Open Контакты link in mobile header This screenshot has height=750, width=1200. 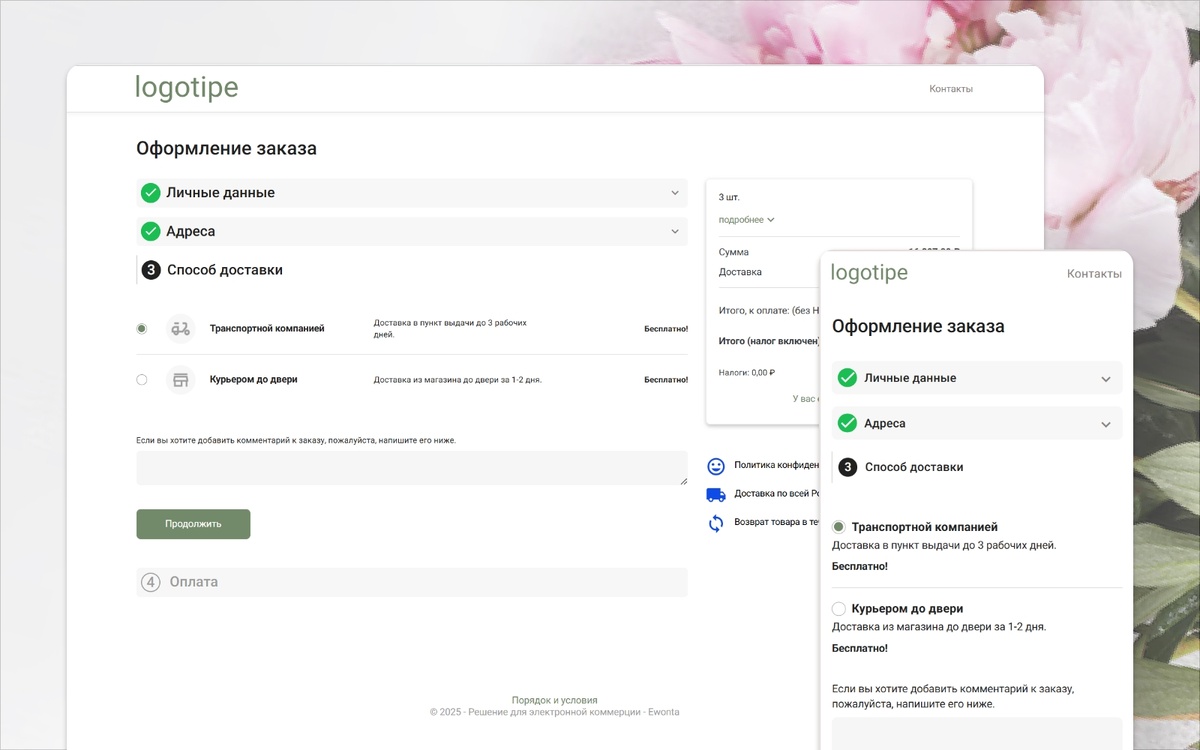pos(1094,274)
